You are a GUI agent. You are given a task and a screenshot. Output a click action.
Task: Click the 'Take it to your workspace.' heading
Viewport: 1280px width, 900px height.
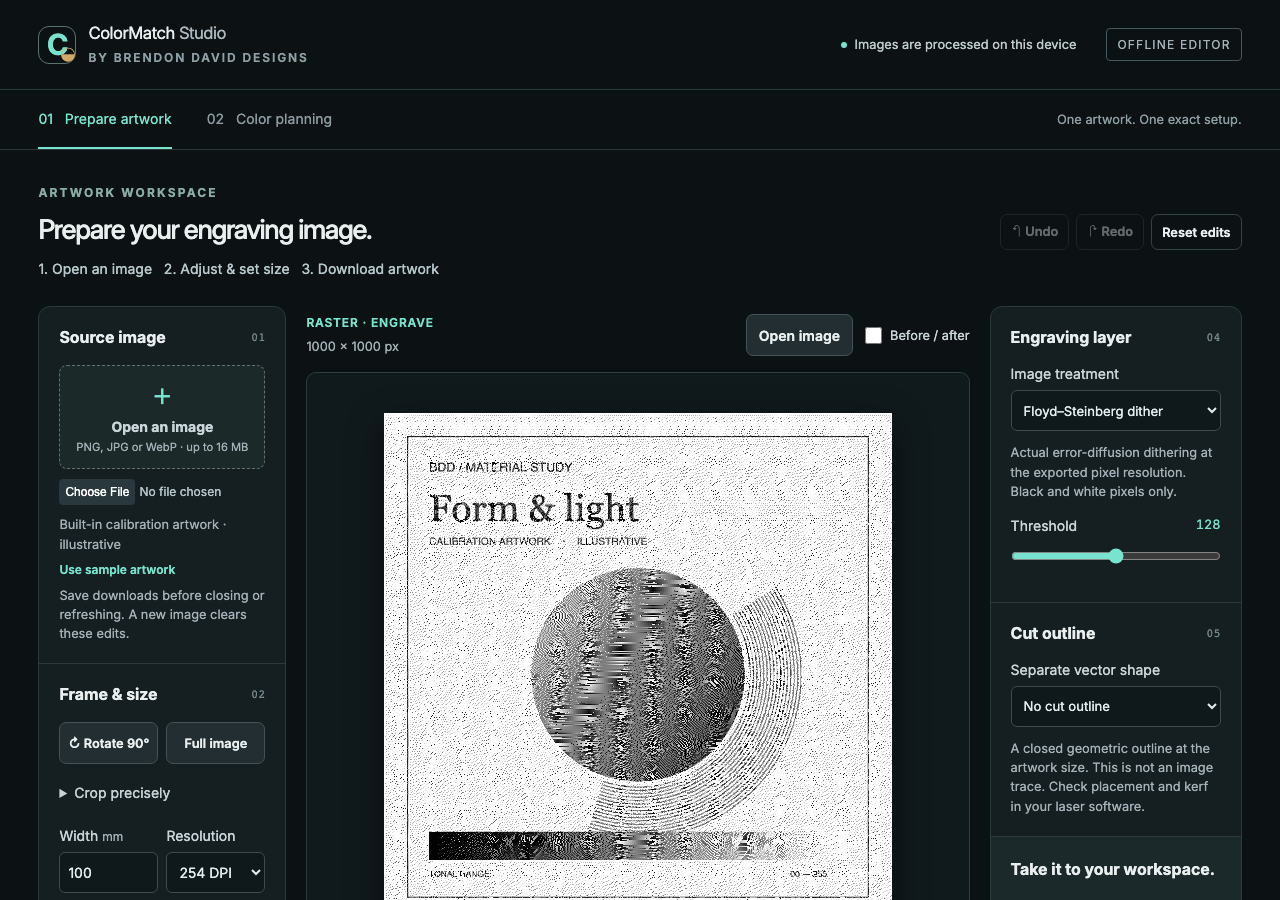(1112, 869)
